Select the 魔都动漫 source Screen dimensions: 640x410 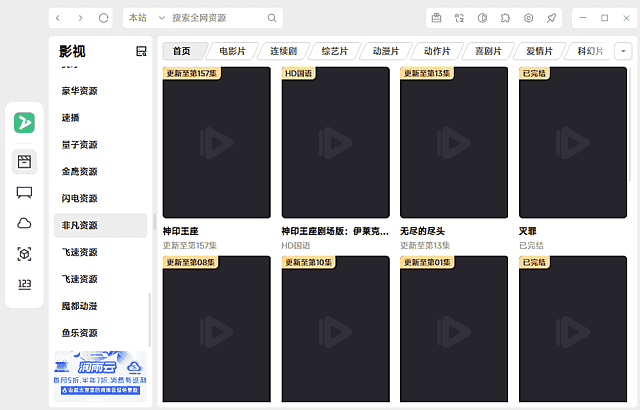(100, 306)
